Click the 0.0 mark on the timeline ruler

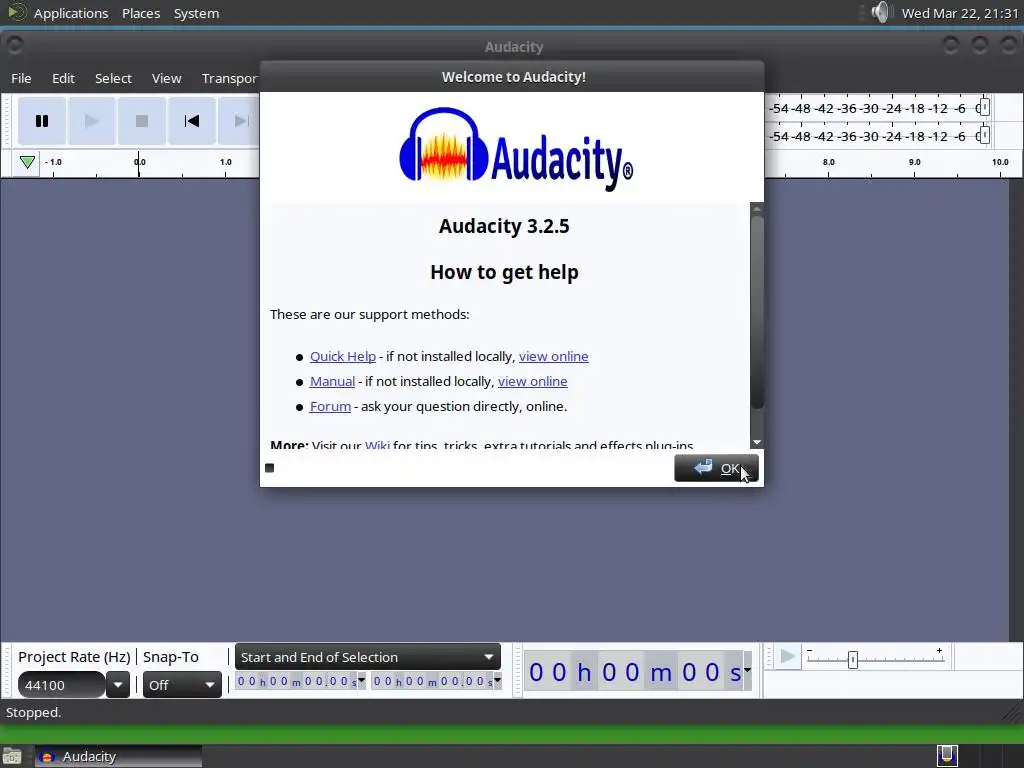point(140,162)
